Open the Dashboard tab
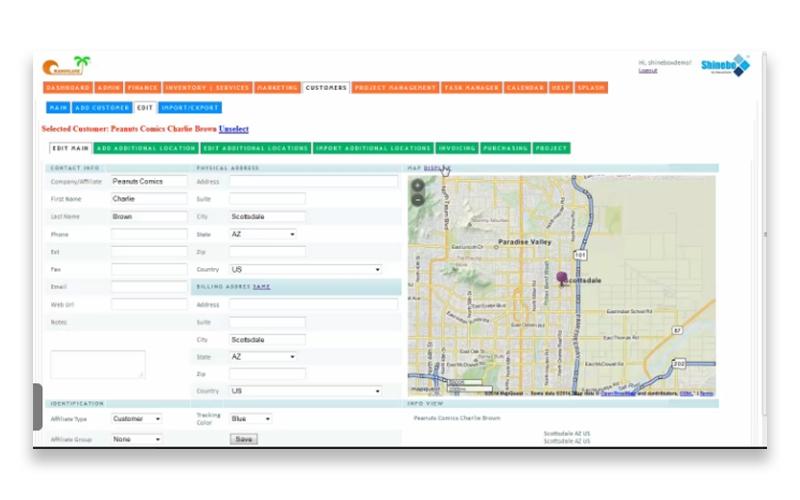The image size is (800, 500). tap(68, 88)
